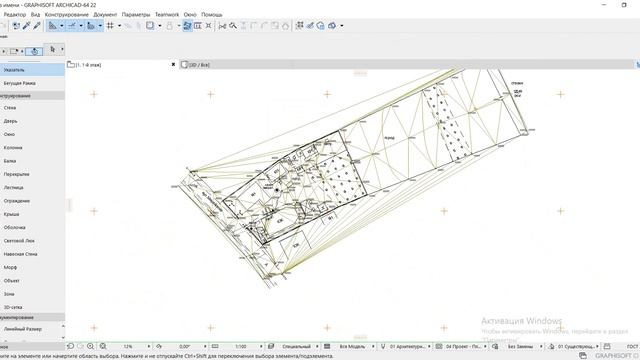Click the pick up parameters eyedropper icon

[x=27, y=26]
